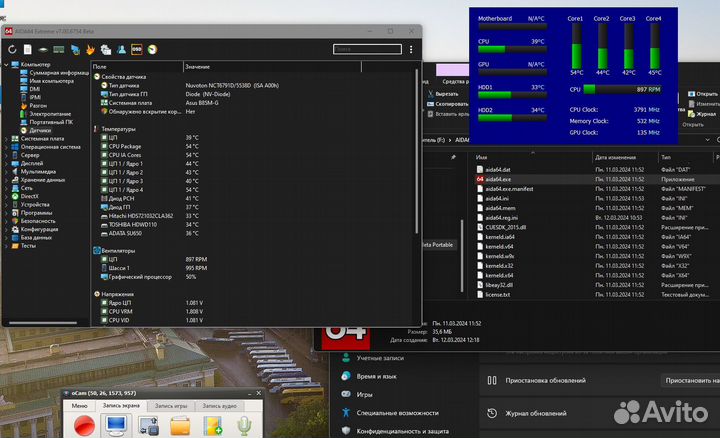The image size is (720, 438).
Task: Expand the Мультимедиа tree node
Action: pos(6,172)
